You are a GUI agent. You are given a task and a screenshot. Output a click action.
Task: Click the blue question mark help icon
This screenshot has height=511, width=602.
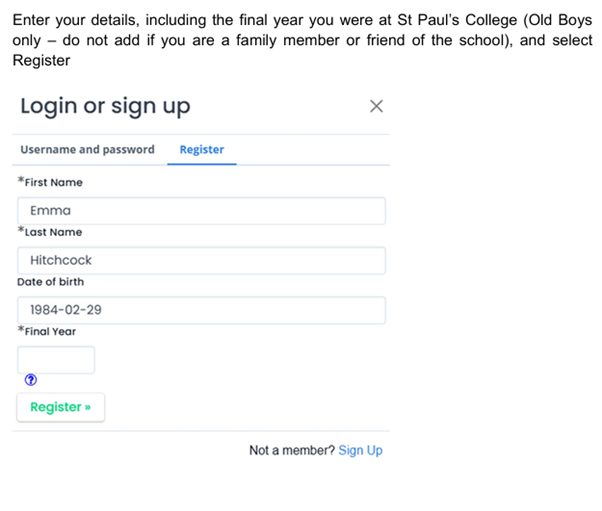pos(30,380)
